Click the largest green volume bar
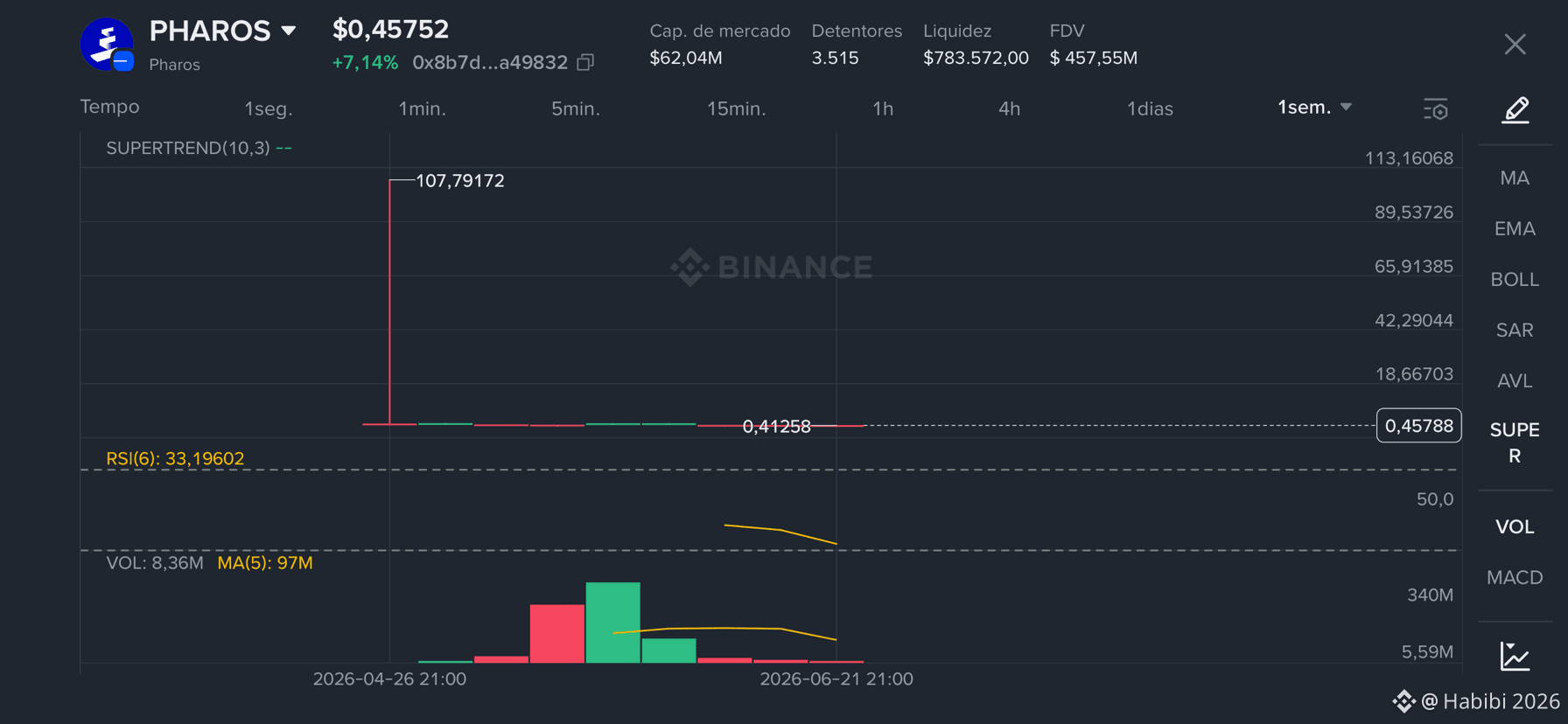This screenshot has width=1568, height=724. click(x=612, y=622)
